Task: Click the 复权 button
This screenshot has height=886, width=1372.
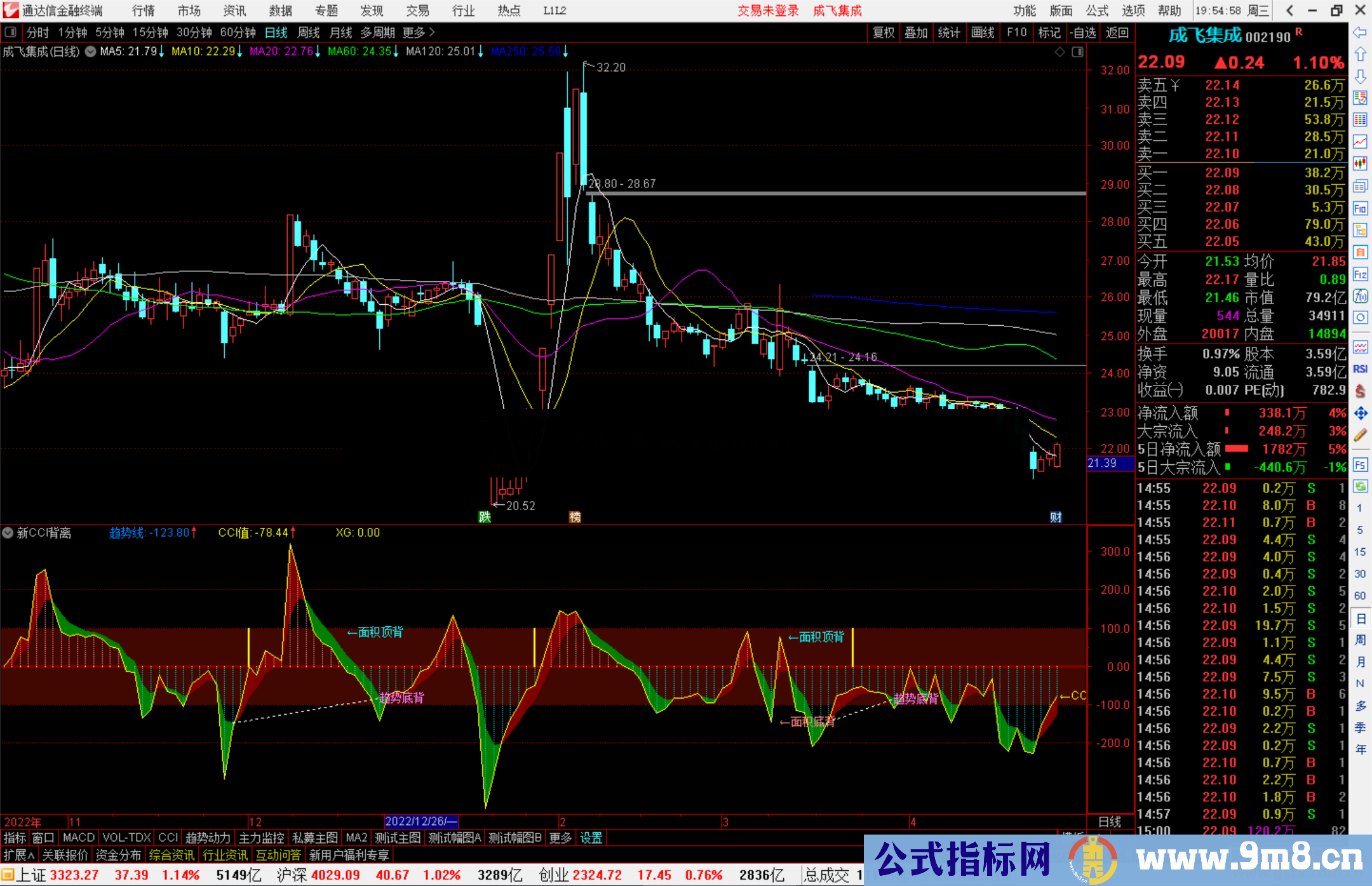Action: coord(883,32)
